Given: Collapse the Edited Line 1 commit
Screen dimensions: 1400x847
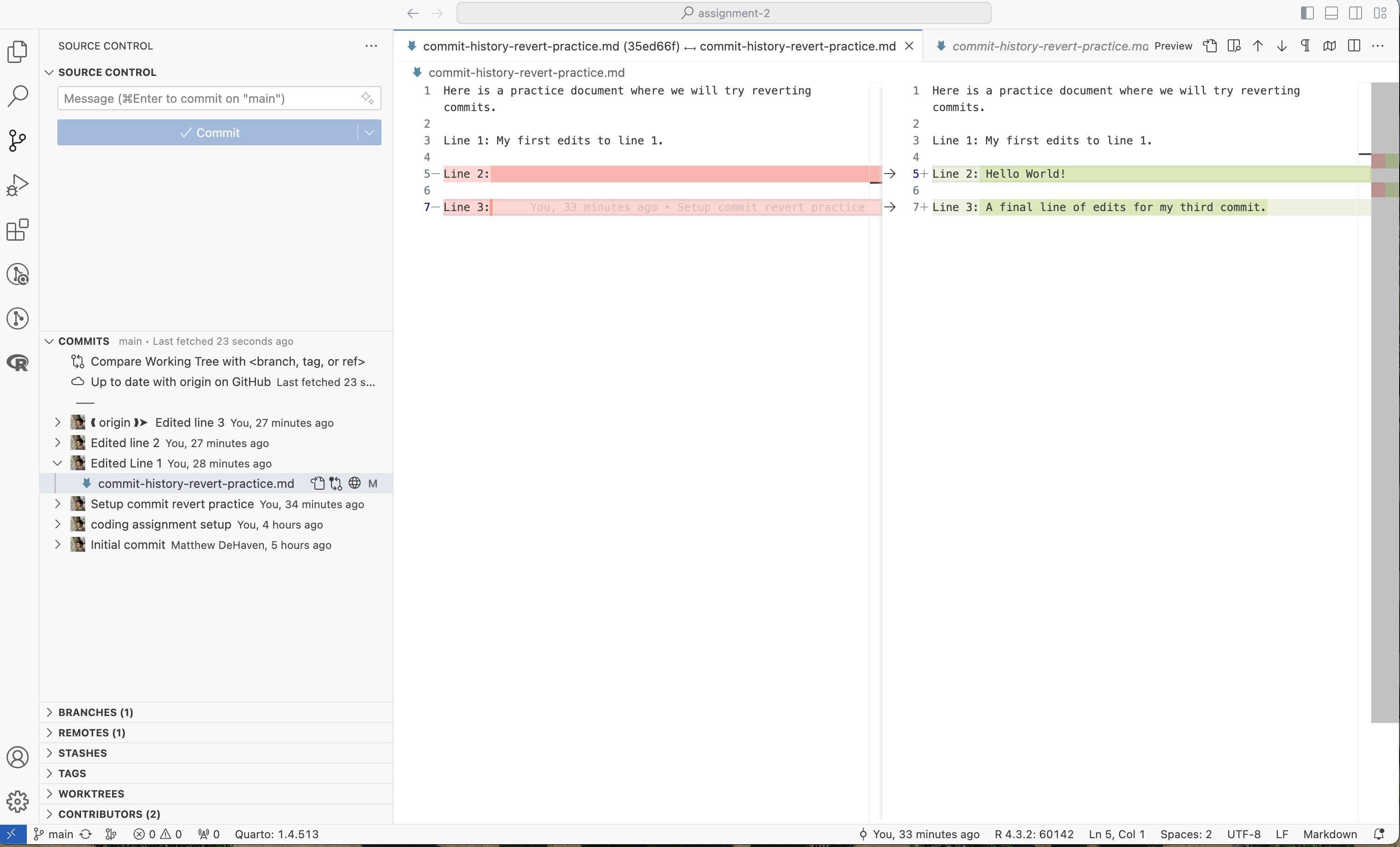Looking at the screenshot, I should pos(57,464).
